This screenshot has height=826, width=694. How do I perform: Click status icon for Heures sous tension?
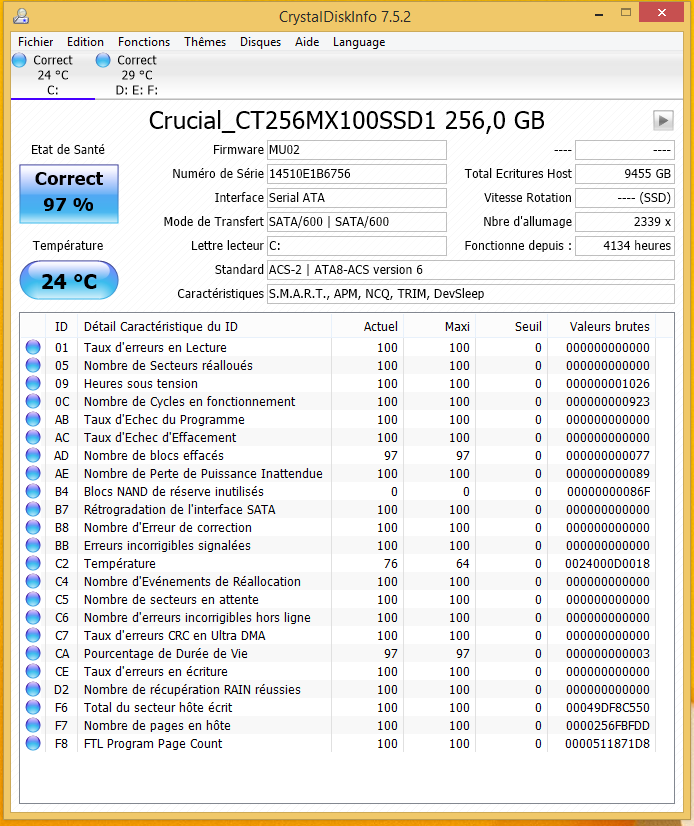(33, 383)
